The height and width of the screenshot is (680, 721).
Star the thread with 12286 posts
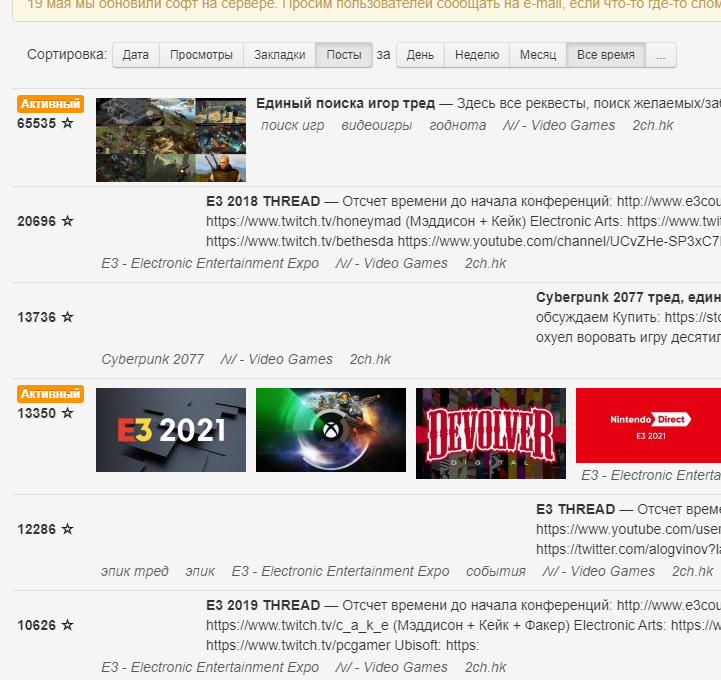(68, 529)
